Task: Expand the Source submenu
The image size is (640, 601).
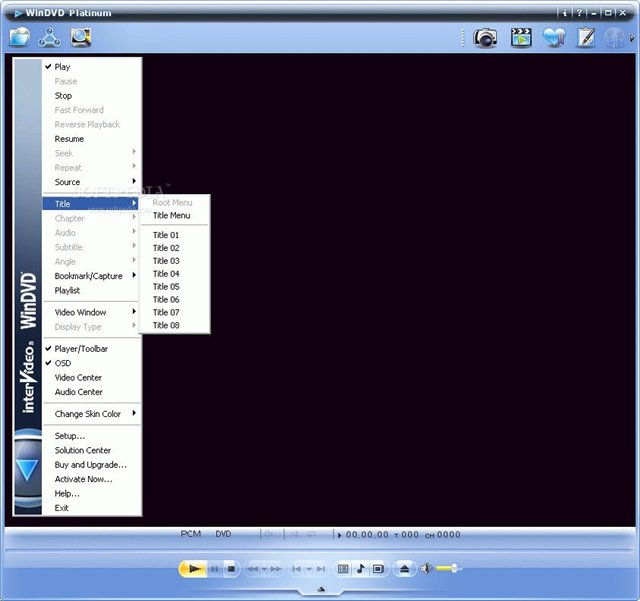Action: click(92, 182)
